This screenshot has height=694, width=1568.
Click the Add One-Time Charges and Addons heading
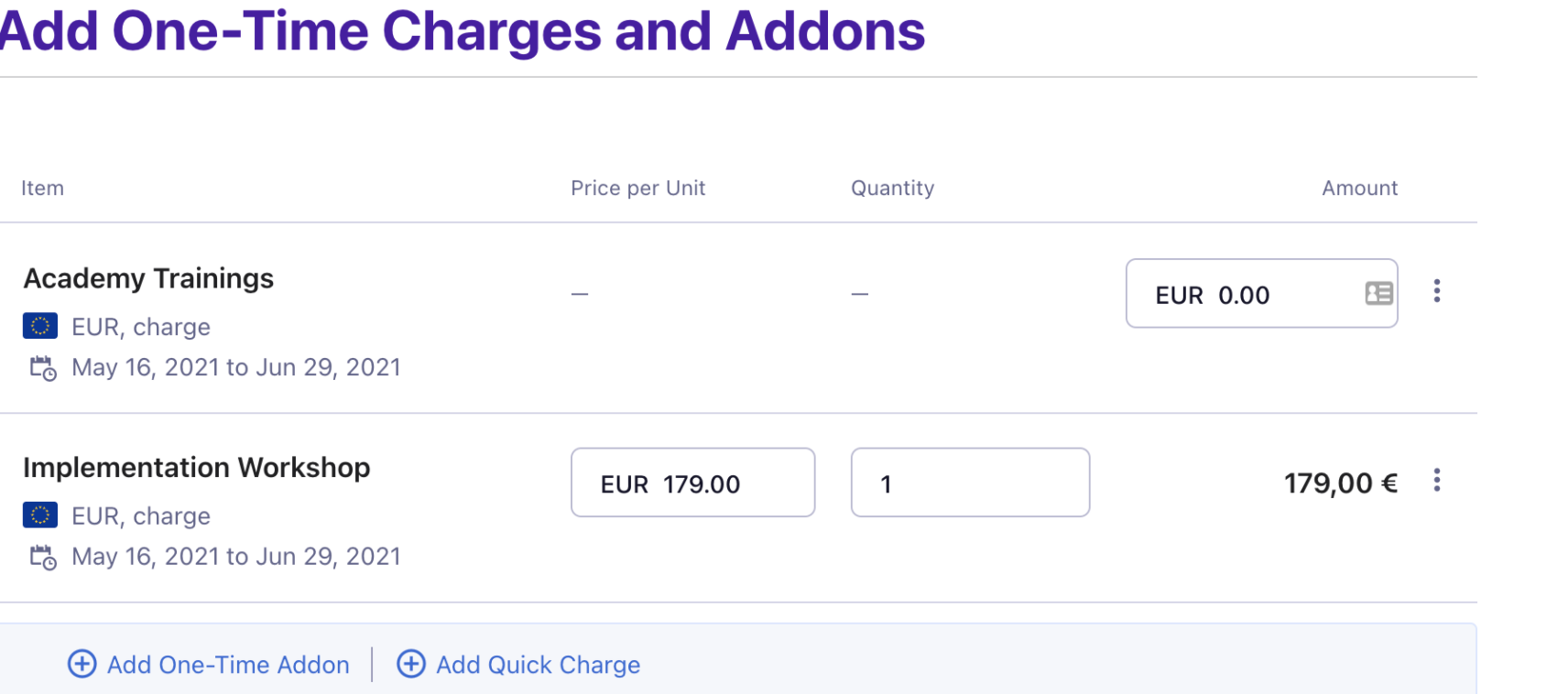[463, 30]
